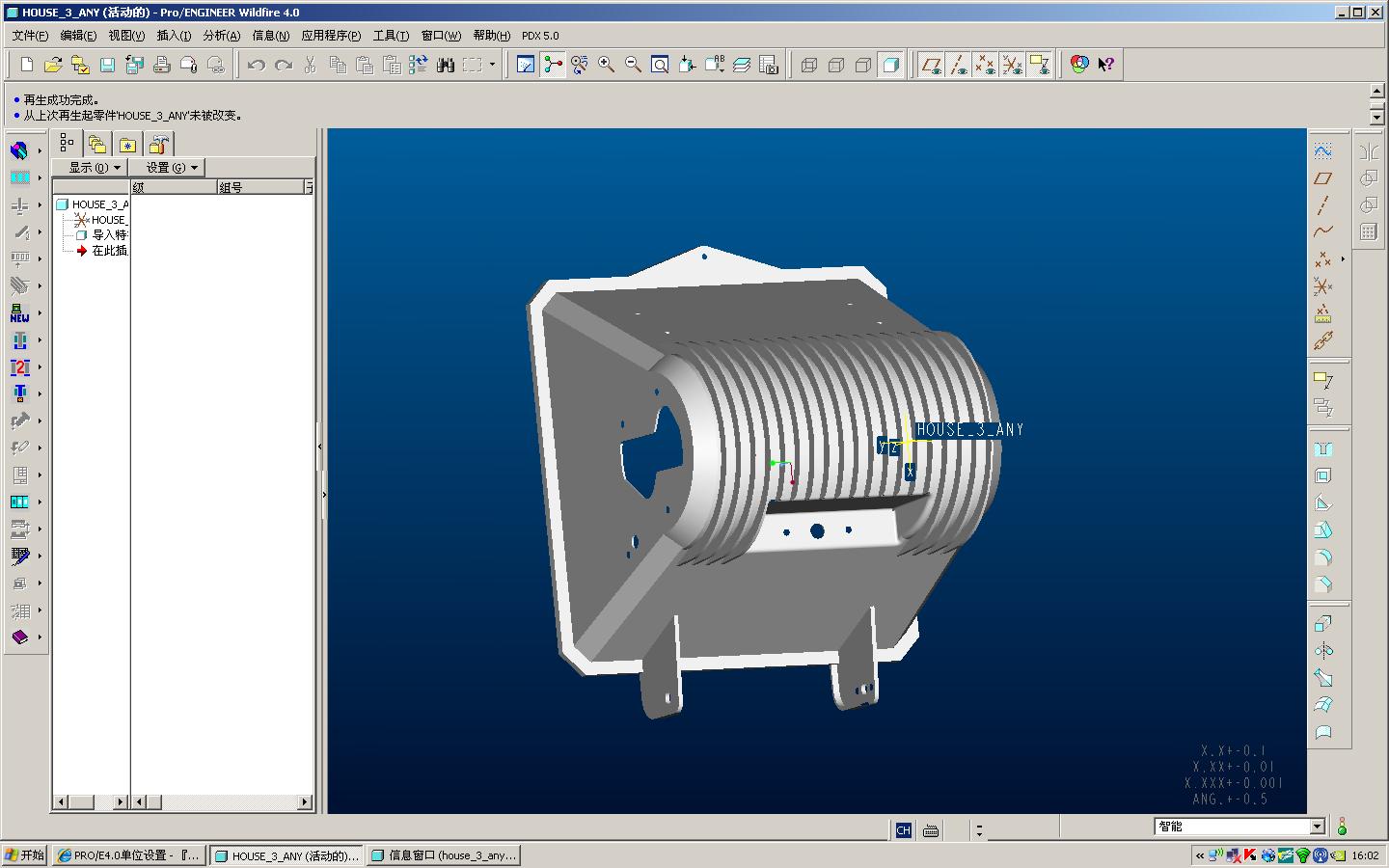The image size is (1389, 868).
Task: Open the 插入(I) menu
Action: tap(174, 36)
